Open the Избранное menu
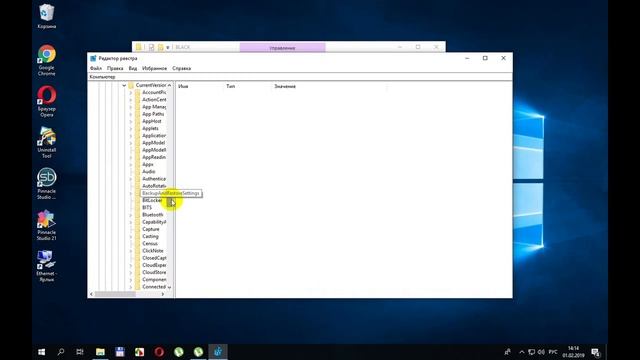640x360 pixels. coord(154,68)
